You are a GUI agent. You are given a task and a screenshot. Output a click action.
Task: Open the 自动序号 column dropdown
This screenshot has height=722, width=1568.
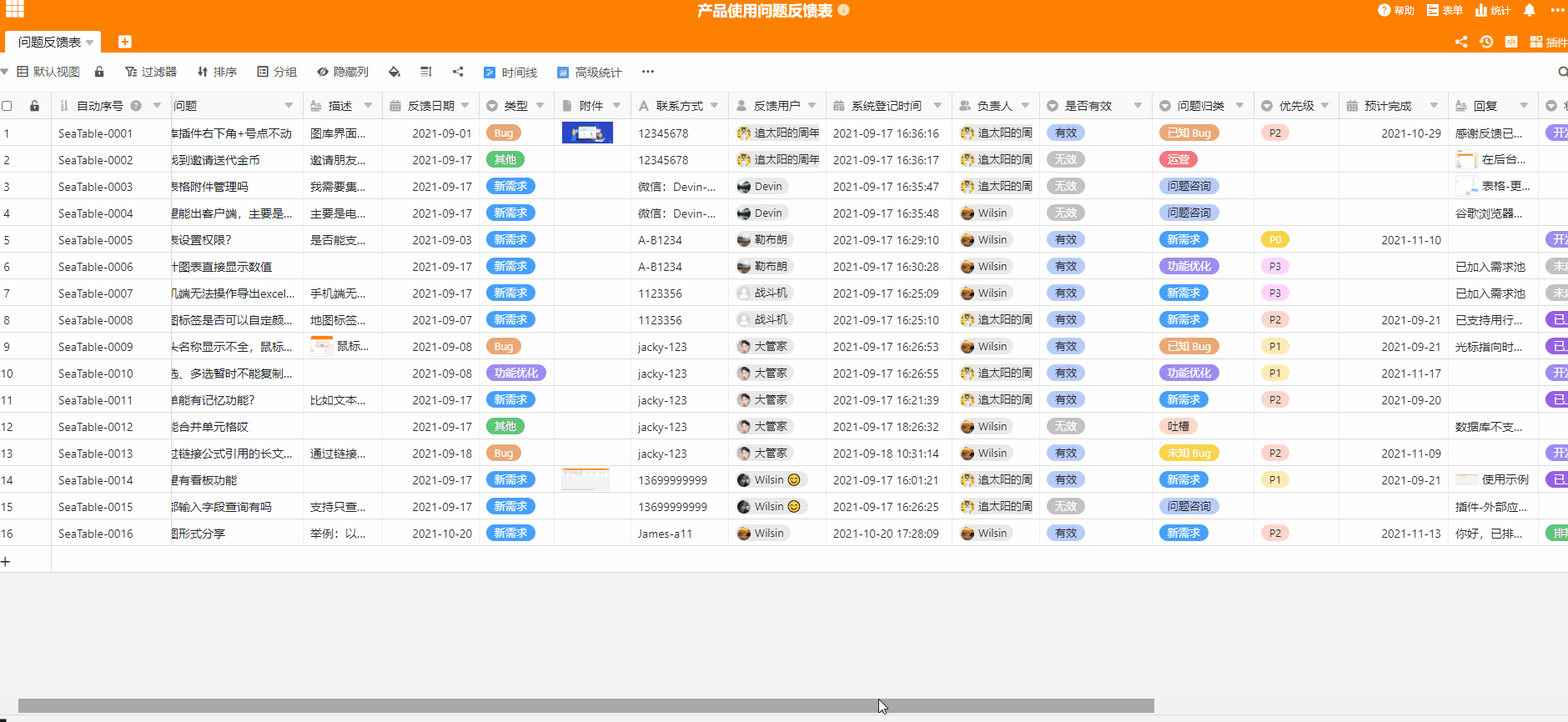[157, 106]
